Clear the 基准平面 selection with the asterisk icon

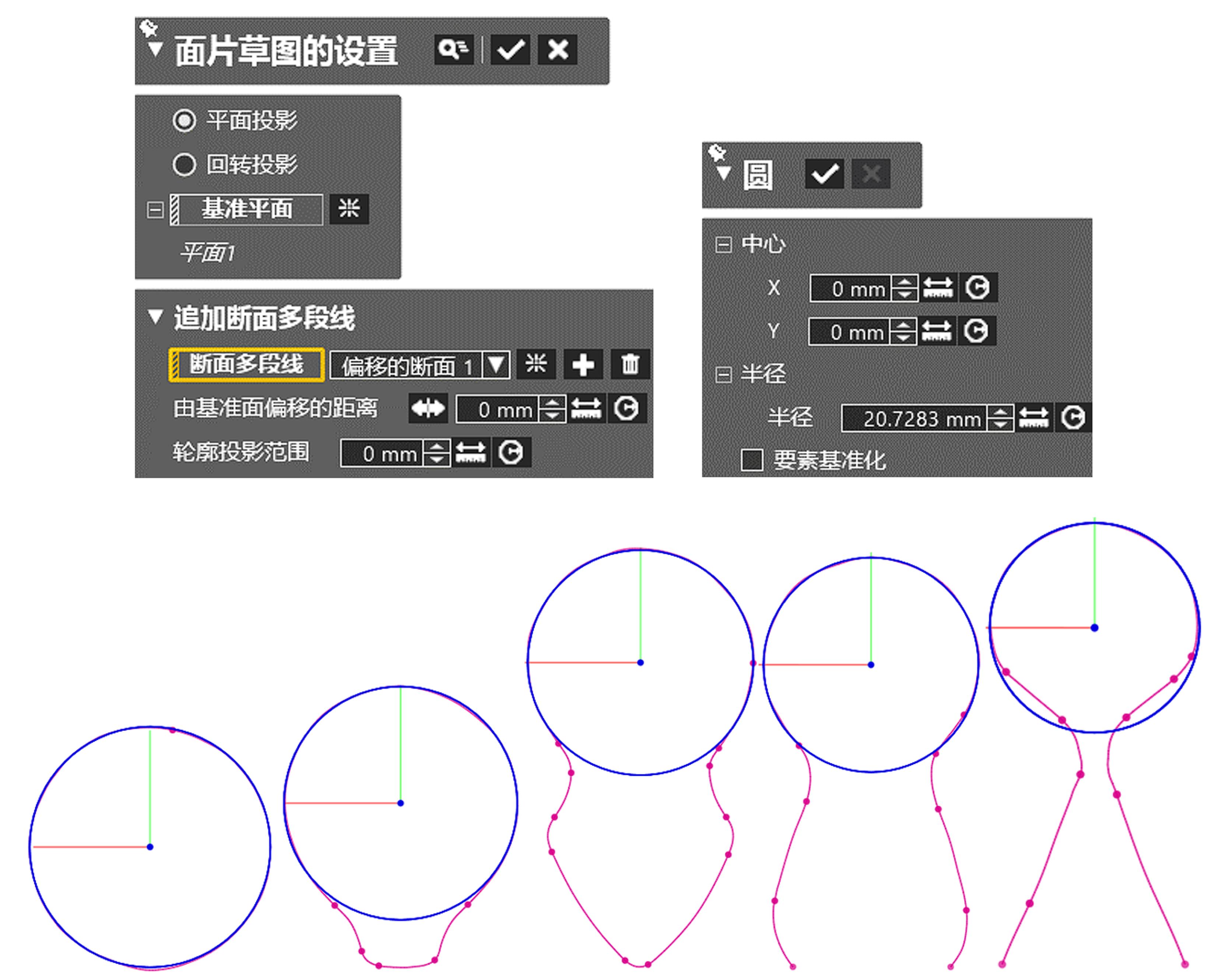click(x=349, y=209)
